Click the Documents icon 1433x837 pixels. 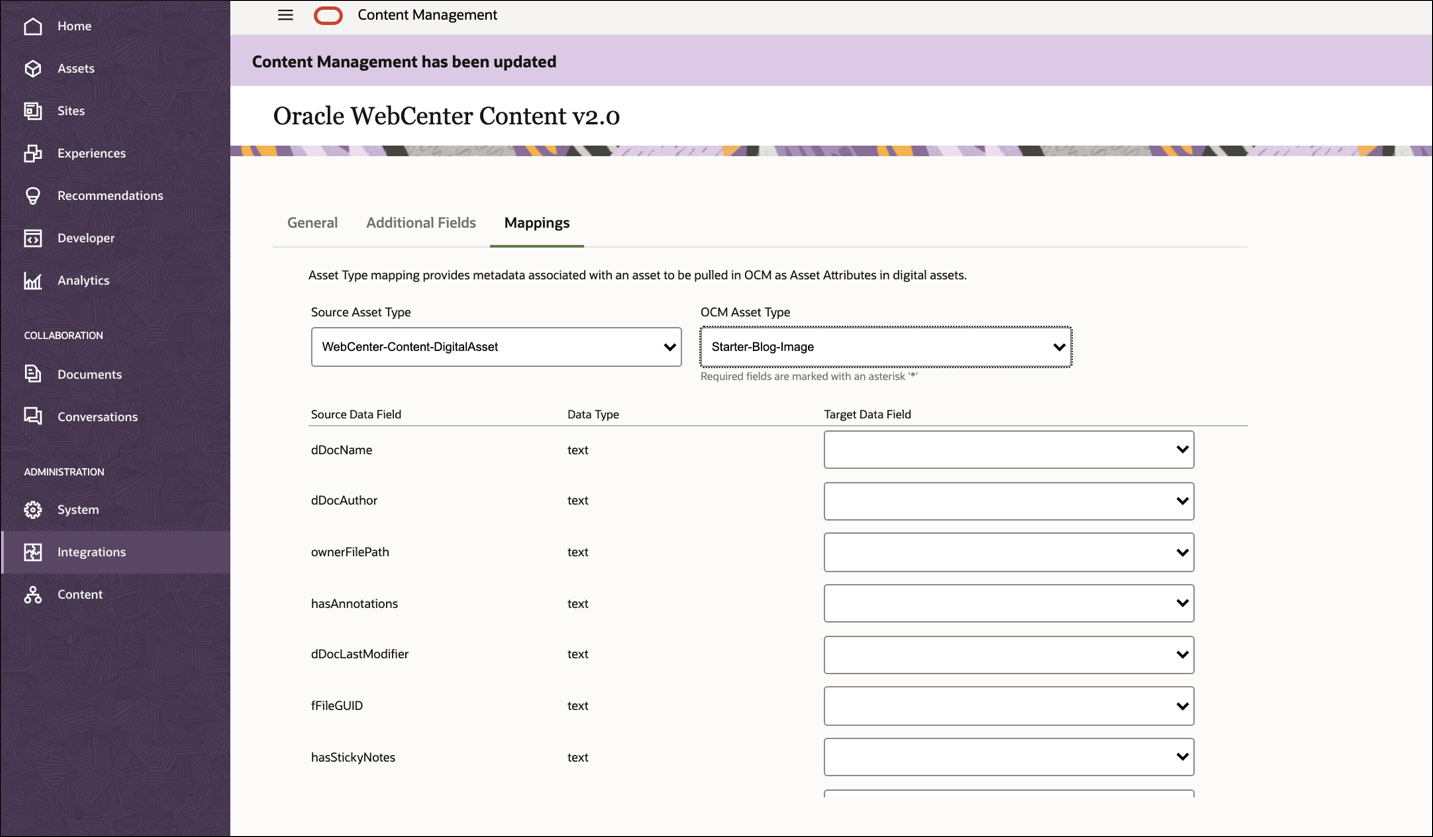tap(33, 374)
